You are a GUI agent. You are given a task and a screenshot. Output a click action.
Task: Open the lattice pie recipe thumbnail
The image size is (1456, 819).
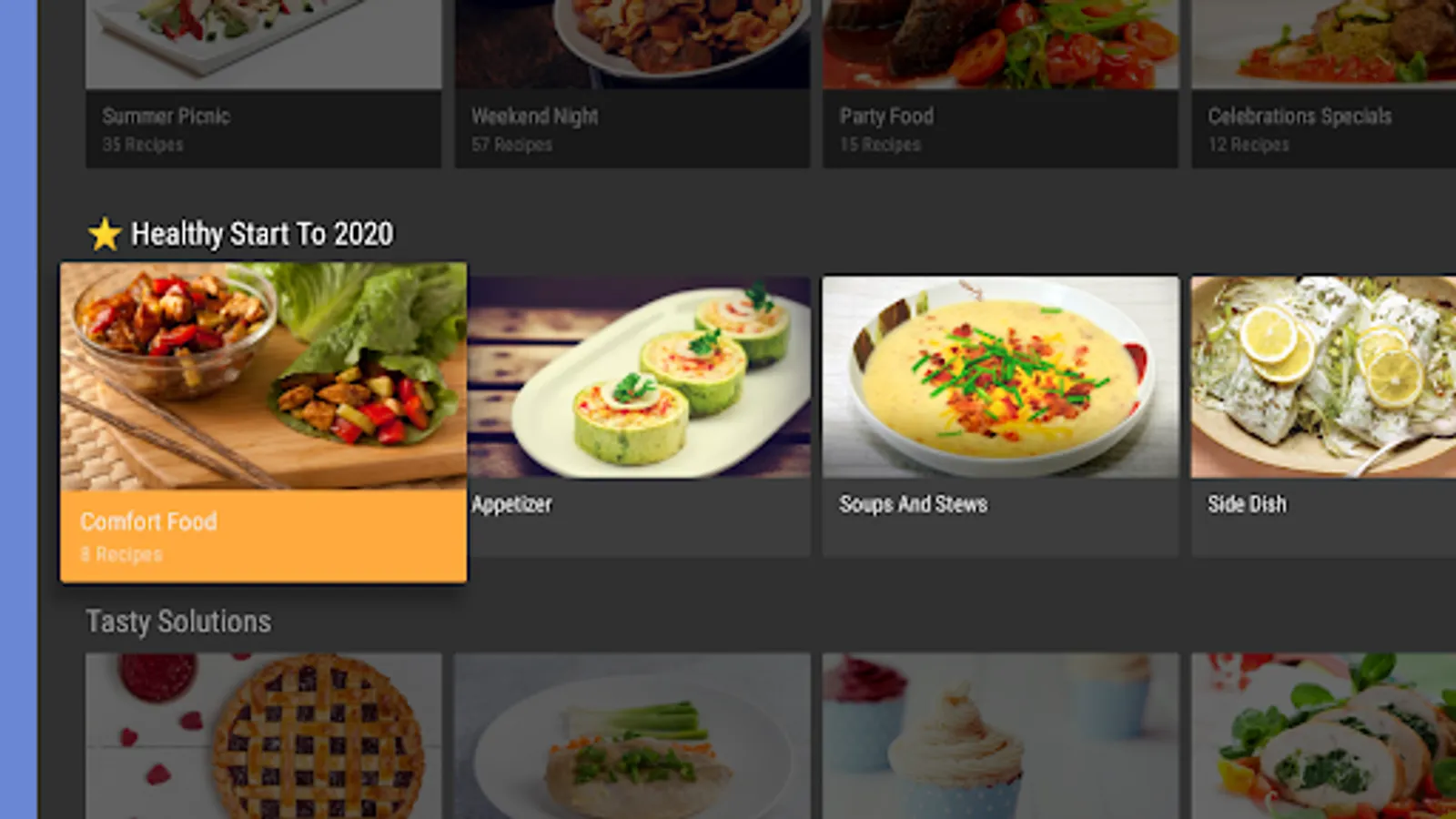[264, 736]
